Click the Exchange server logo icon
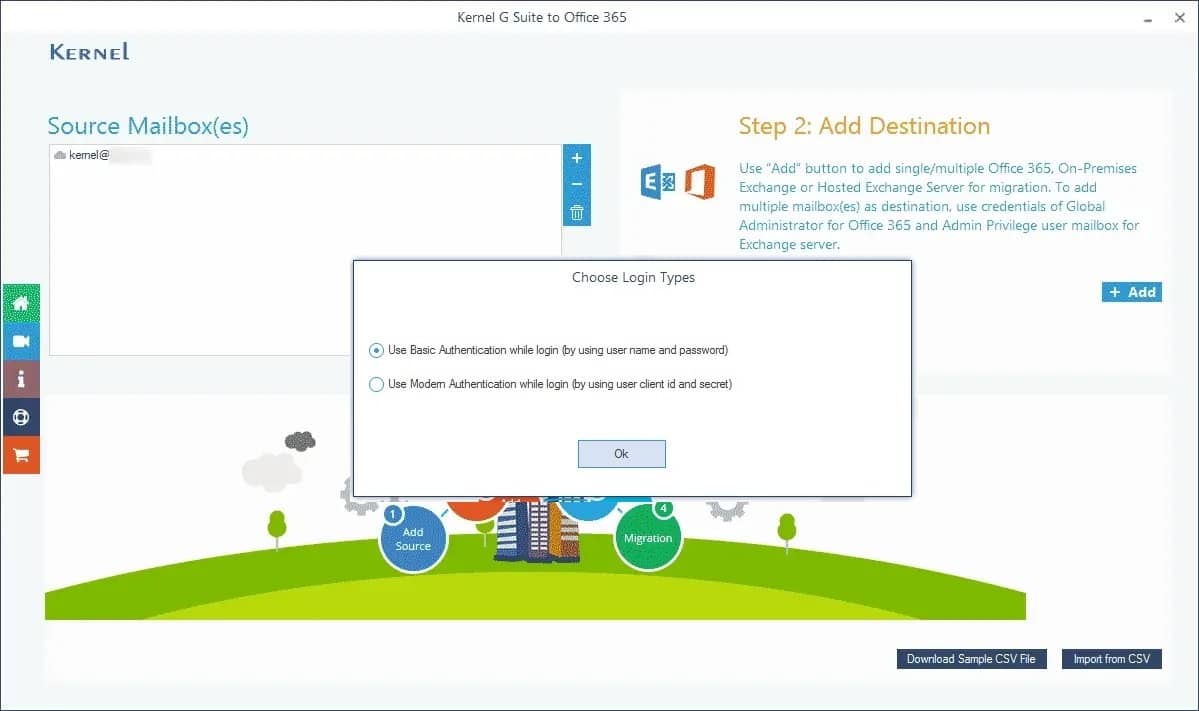The height and width of the screenshot is (711, 1199). [658, 182]
